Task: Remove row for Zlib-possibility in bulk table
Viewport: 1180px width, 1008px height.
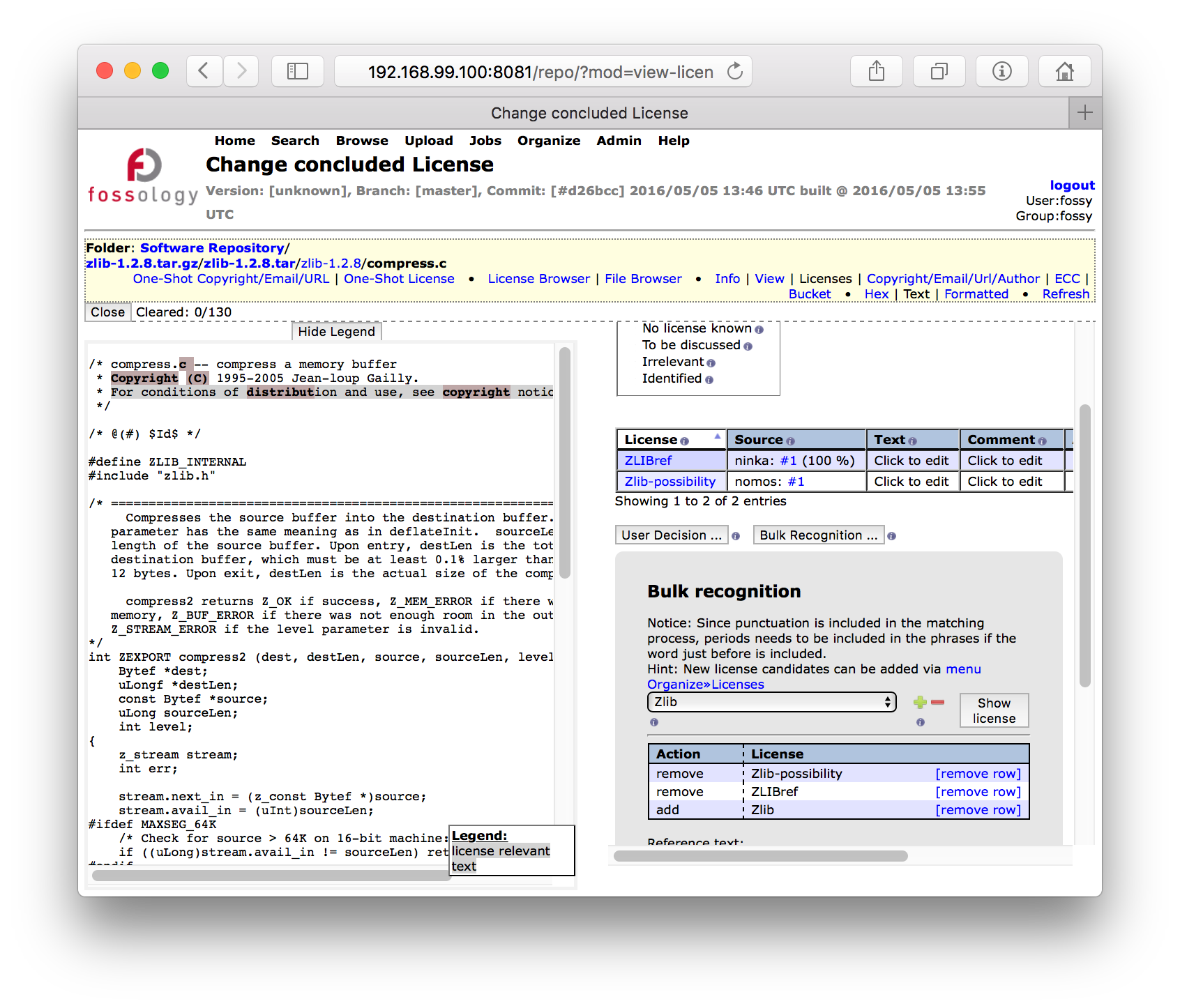Action: point(978,774)
